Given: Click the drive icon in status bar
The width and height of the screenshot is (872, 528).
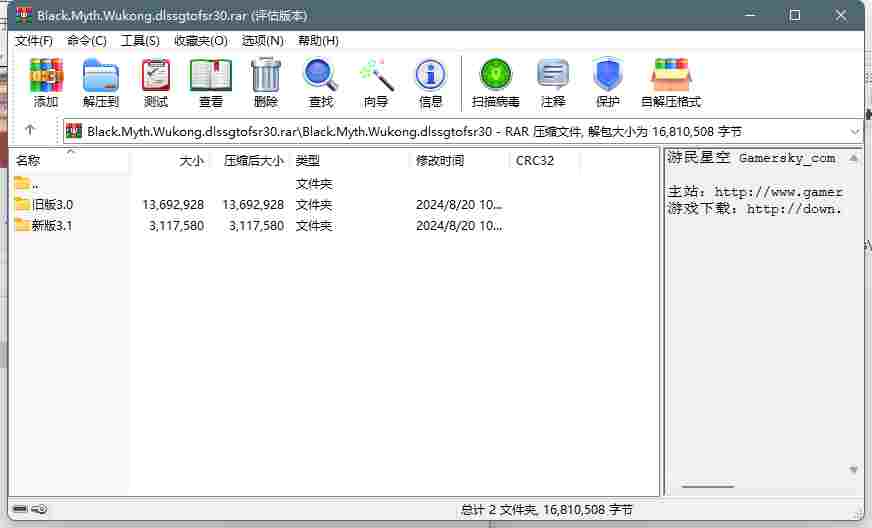Looking at the screenshot, I should pyautogui.click(x=20, y=509).
